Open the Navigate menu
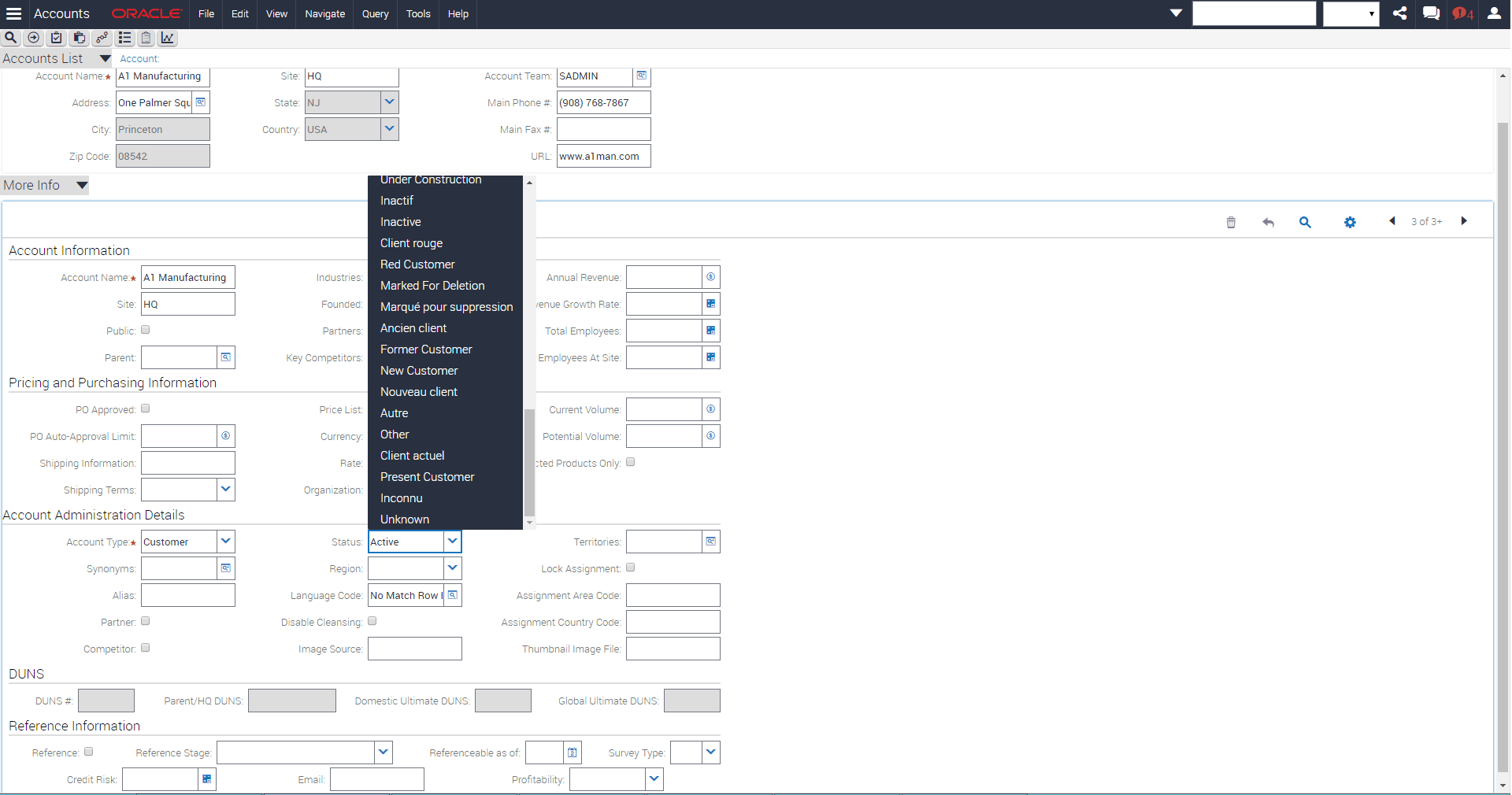Screen dimensions: 1512x795 [x=324, y=14]
